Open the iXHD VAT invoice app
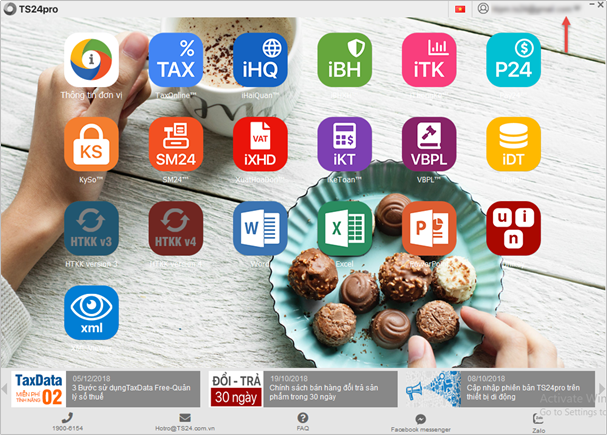Screen dimensions: 607x435 click(260, 144)
